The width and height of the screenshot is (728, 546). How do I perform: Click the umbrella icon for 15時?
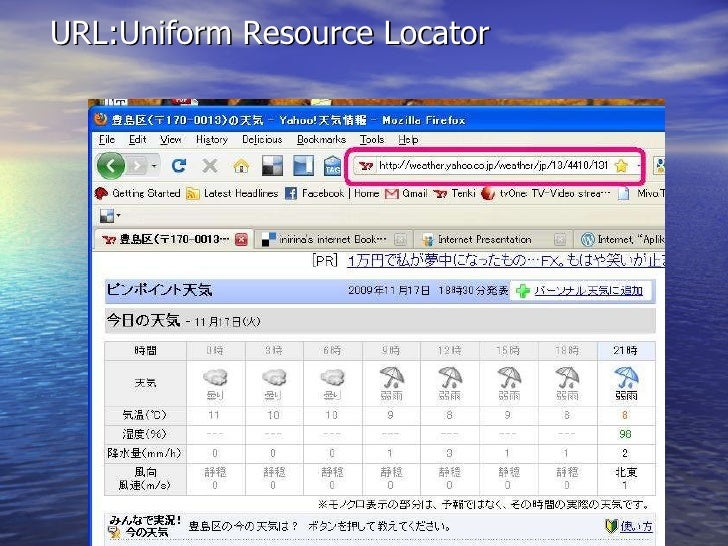509,377
